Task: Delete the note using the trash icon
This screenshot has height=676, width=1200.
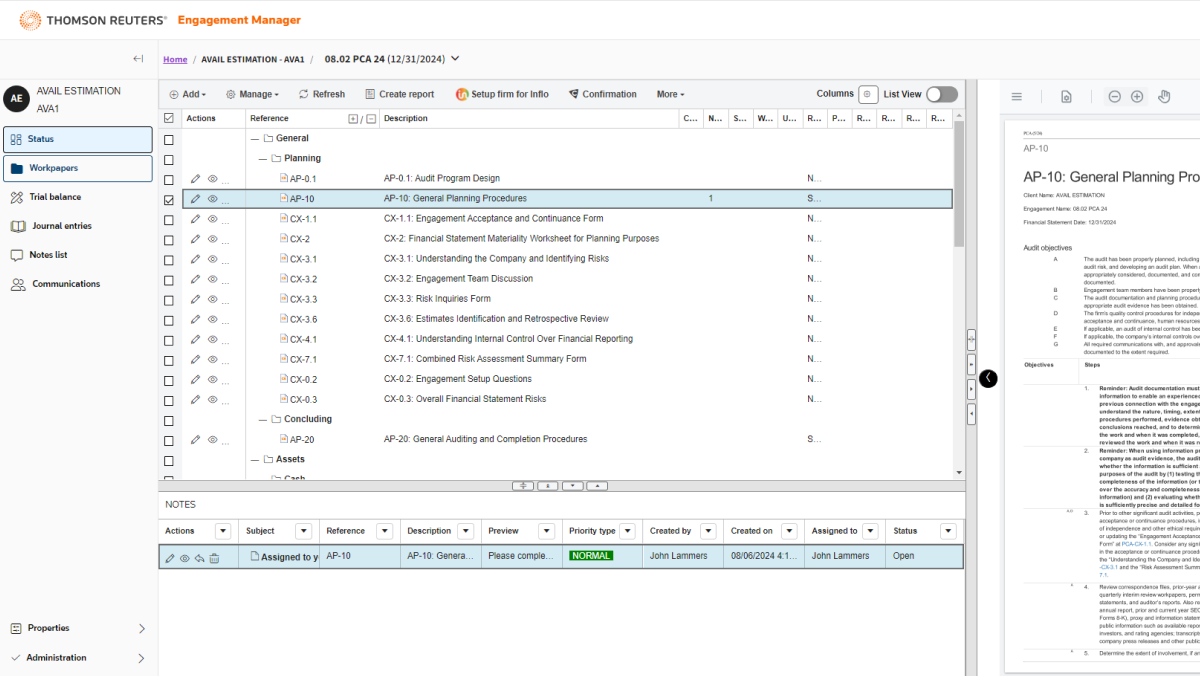Action: 214,558
